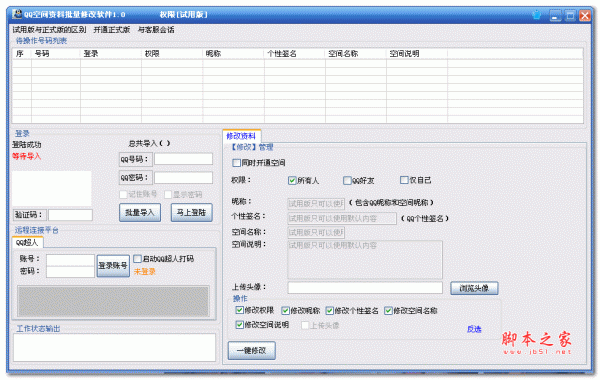
Task: Toggle the 上传头像 operation checkbox
Action: click(x=305, y=325)
